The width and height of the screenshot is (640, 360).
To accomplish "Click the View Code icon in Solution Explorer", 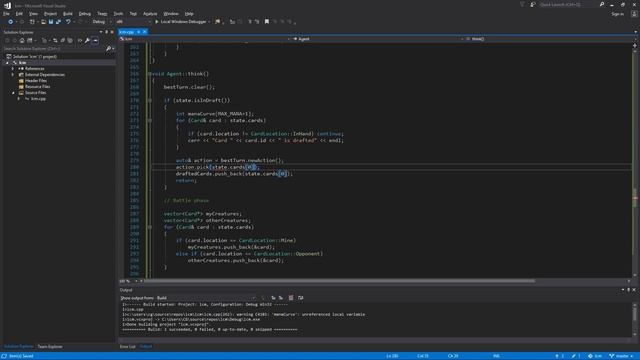I will coord(80,40).
